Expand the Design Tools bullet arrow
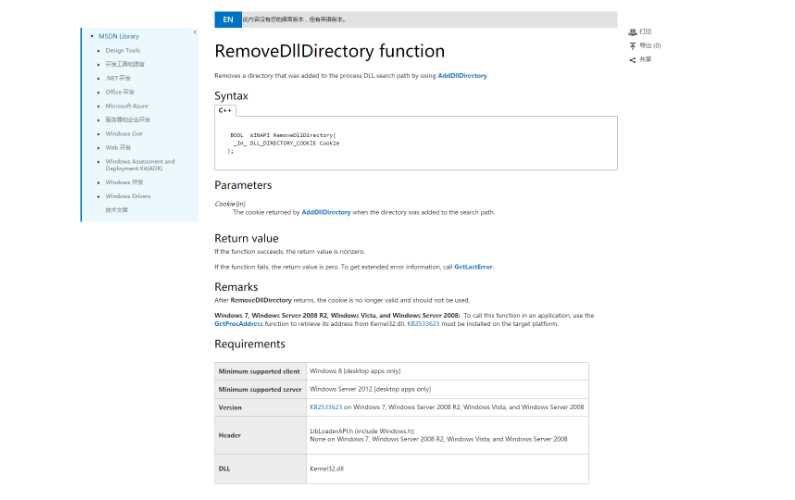This screenshot has height=500, width=795. tap(99, 50)
